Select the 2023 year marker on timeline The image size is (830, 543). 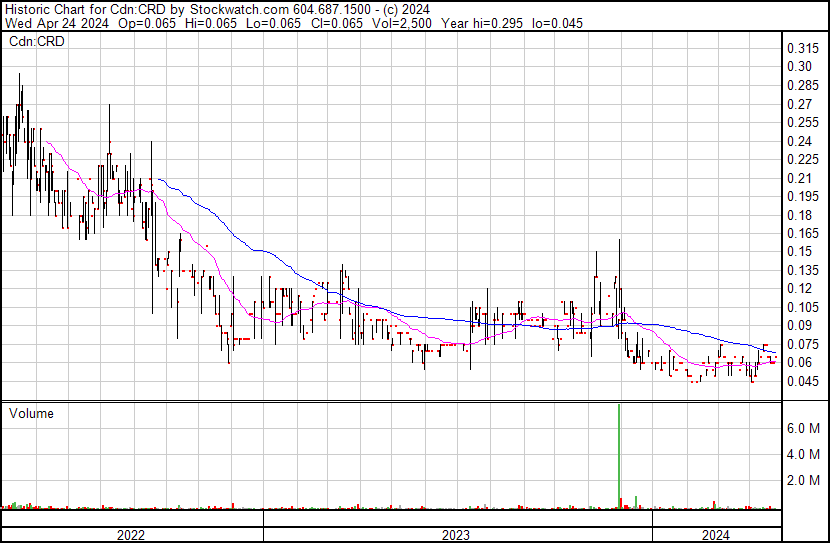coord(457,535)
